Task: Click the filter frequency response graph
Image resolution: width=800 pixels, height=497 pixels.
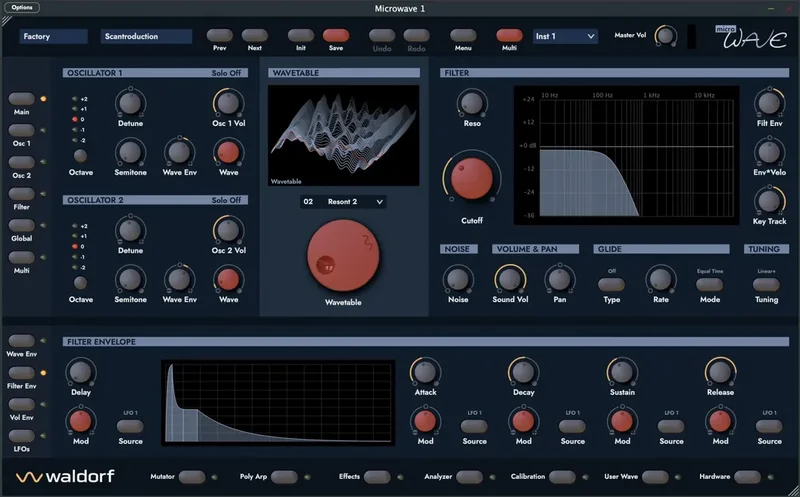Action: coord(627,155)
